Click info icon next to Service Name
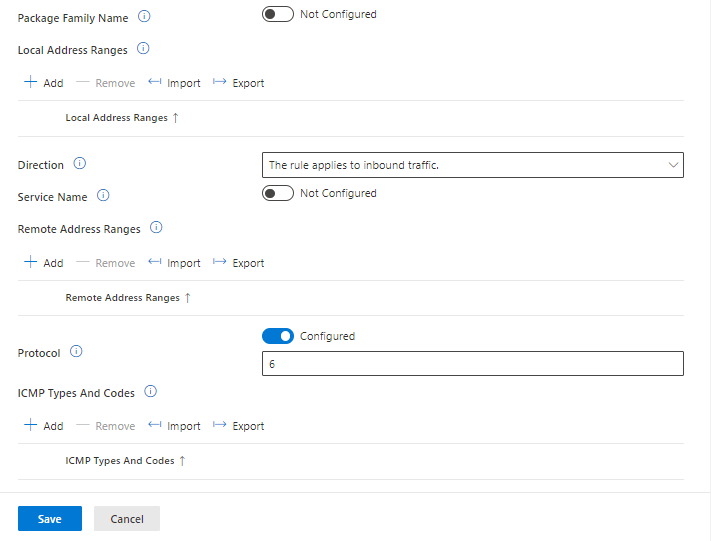 (103, 196)
